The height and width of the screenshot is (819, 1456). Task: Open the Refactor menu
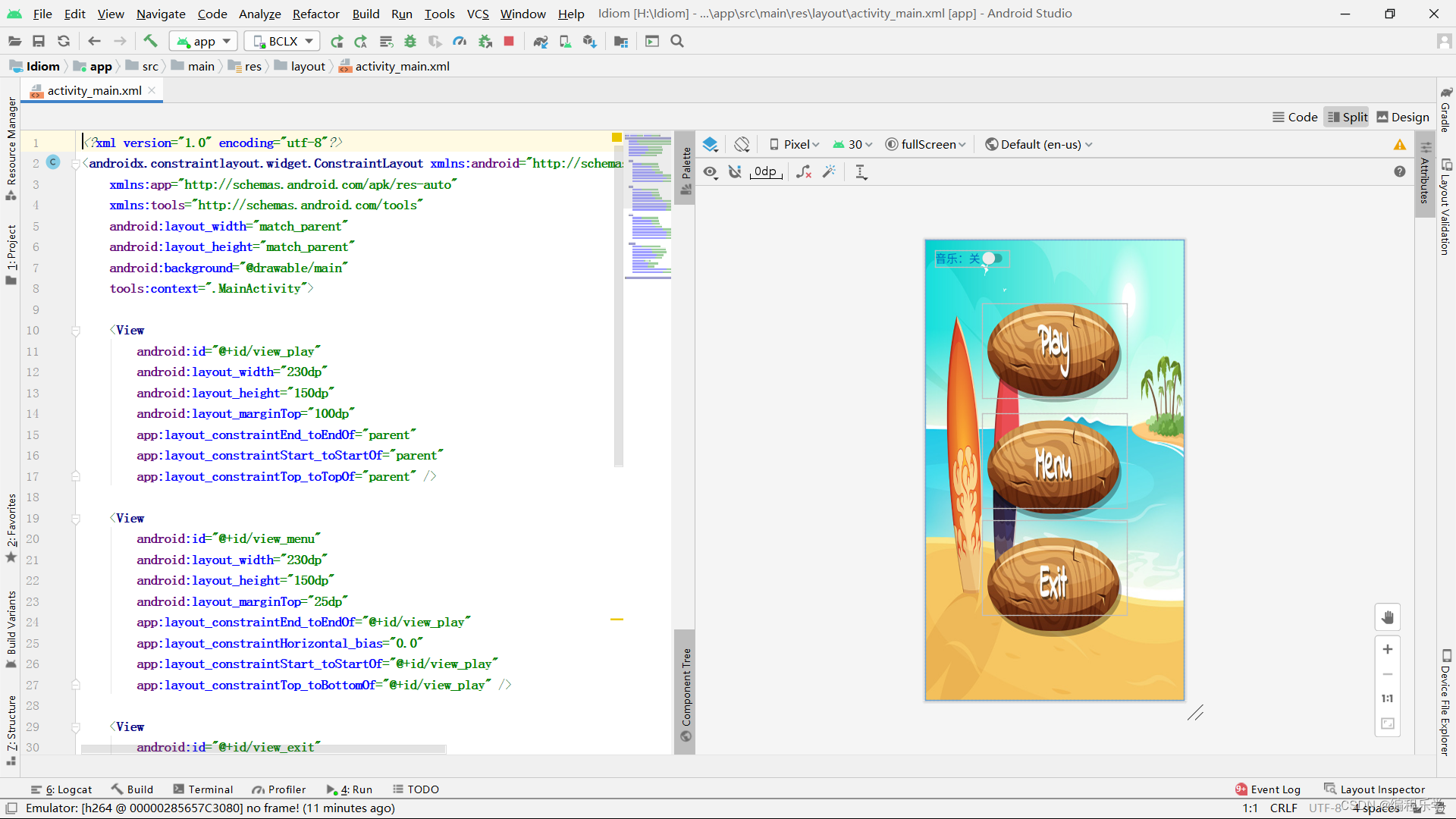tap(315, 14)
